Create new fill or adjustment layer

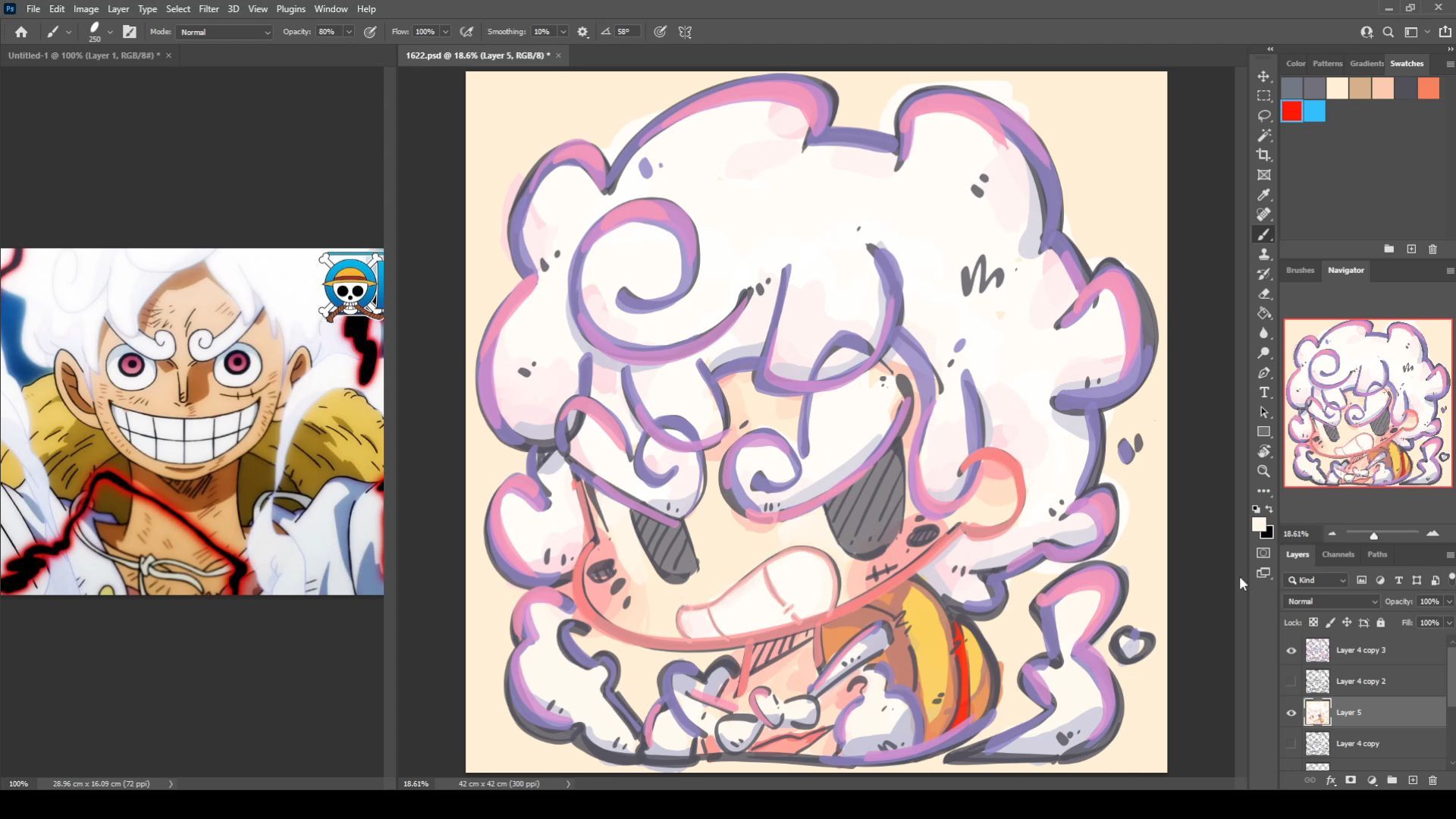point(1372,780)
